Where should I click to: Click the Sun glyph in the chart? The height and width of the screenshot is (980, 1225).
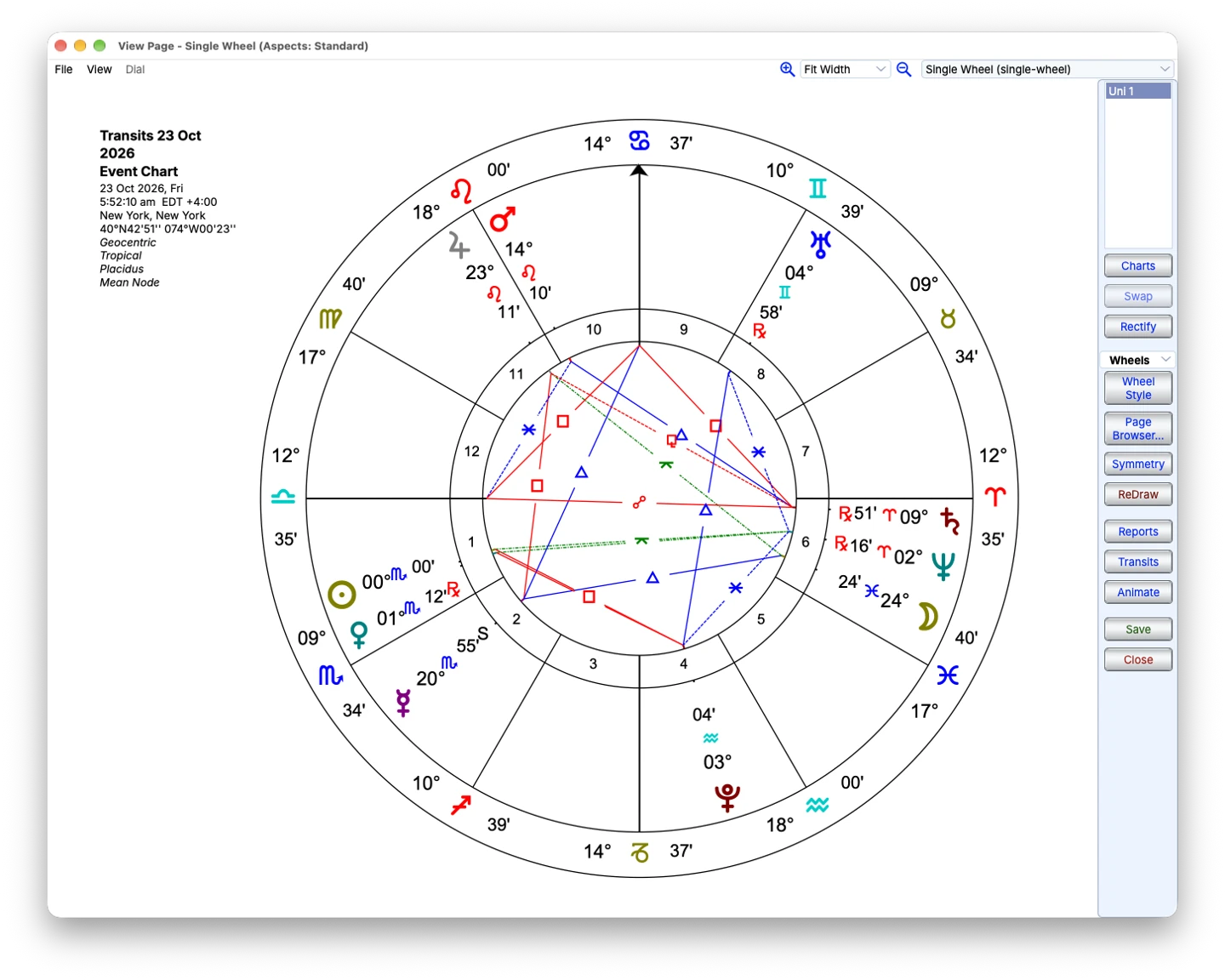click(x=341, y=595)
